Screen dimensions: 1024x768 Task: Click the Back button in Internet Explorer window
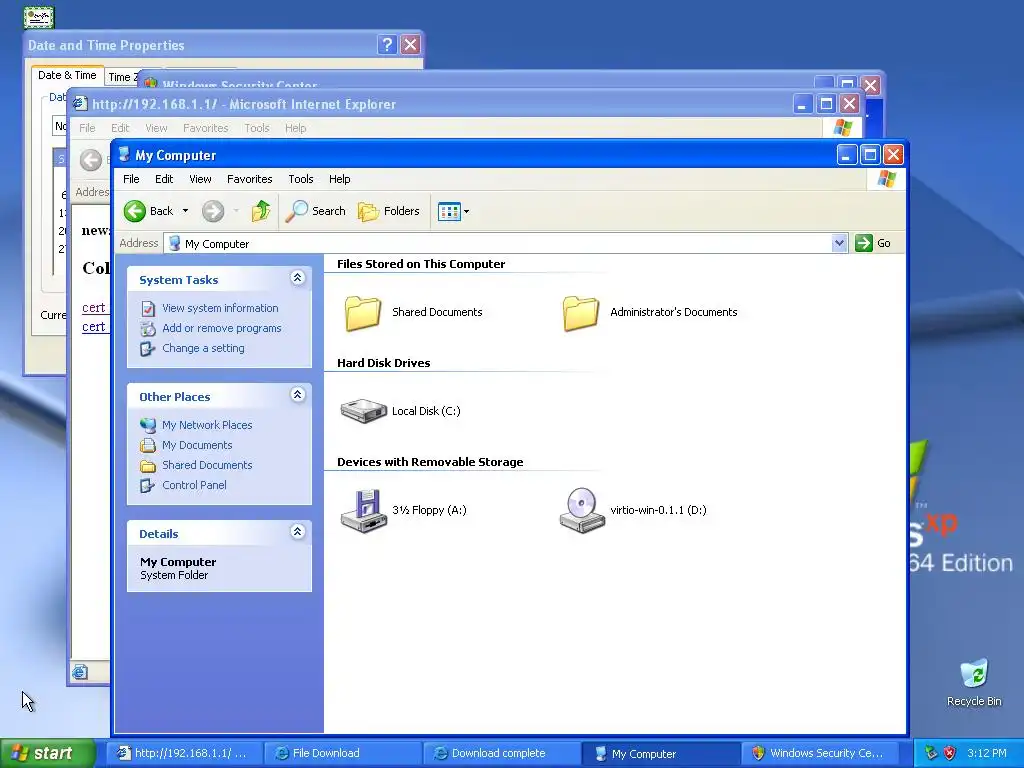pyautogui.click(x=91, y=160)
